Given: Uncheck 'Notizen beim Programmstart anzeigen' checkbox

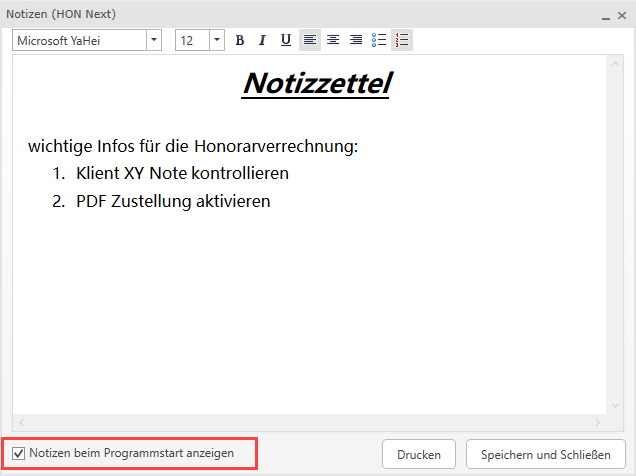Looking at the screenshot, I should pyautogui.click(x=20, y=453).
